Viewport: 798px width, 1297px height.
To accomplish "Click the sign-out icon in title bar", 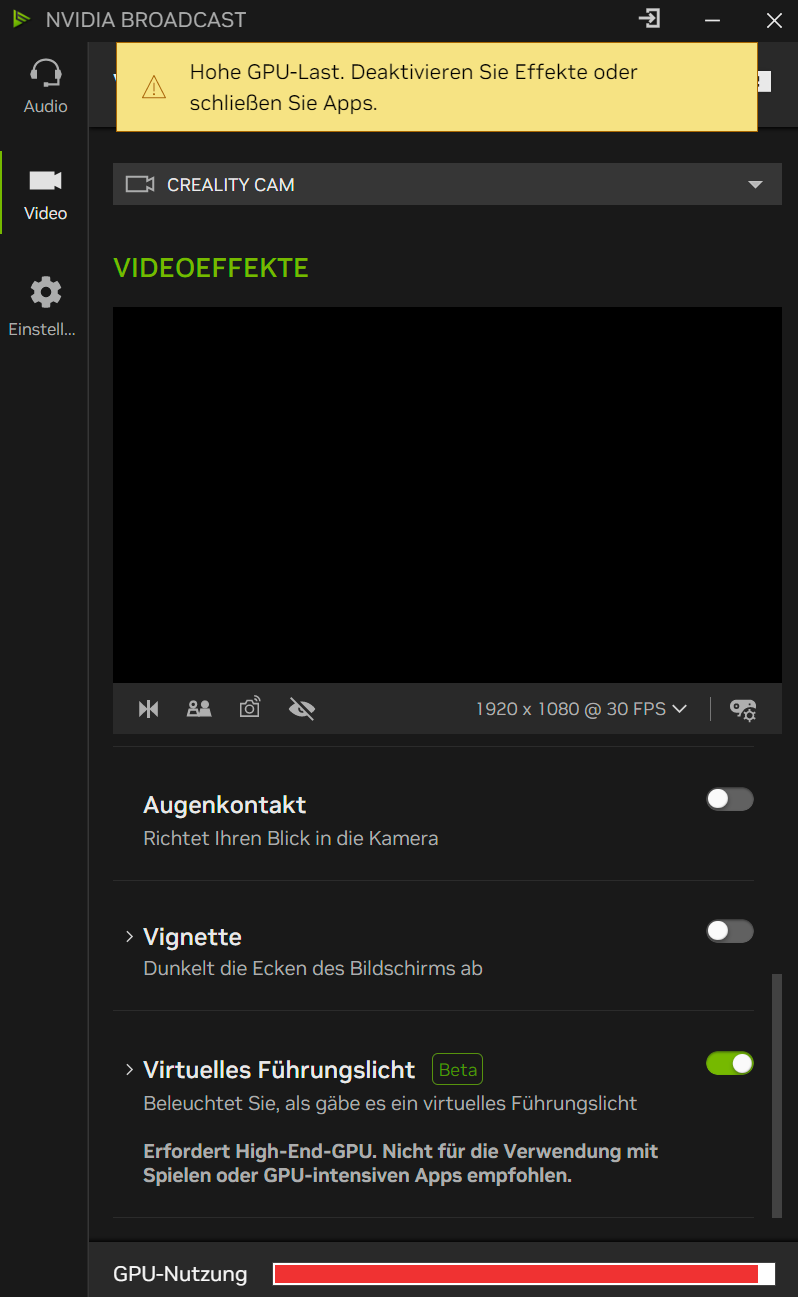I will 650,19.
